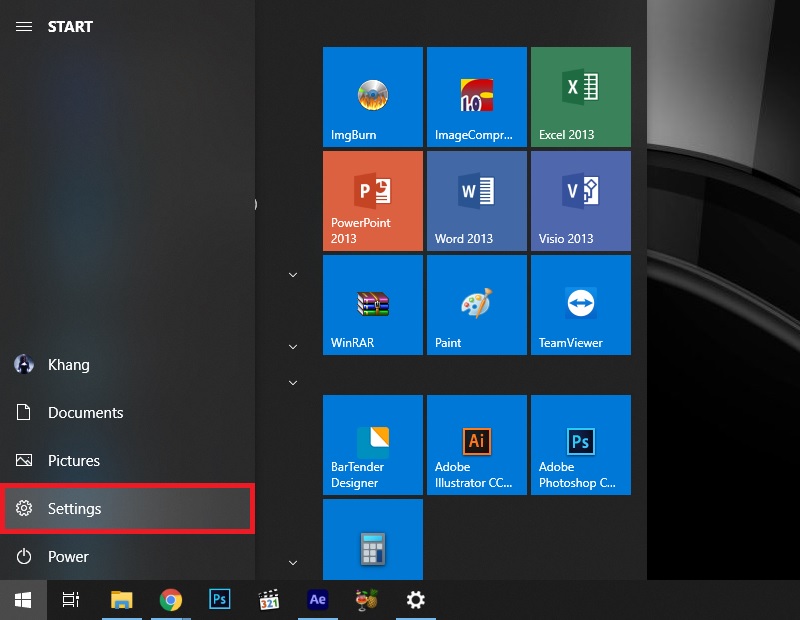Open the Visio 2013 tile
This screenshot has height=620, width=800.
(x=581, y=201)
